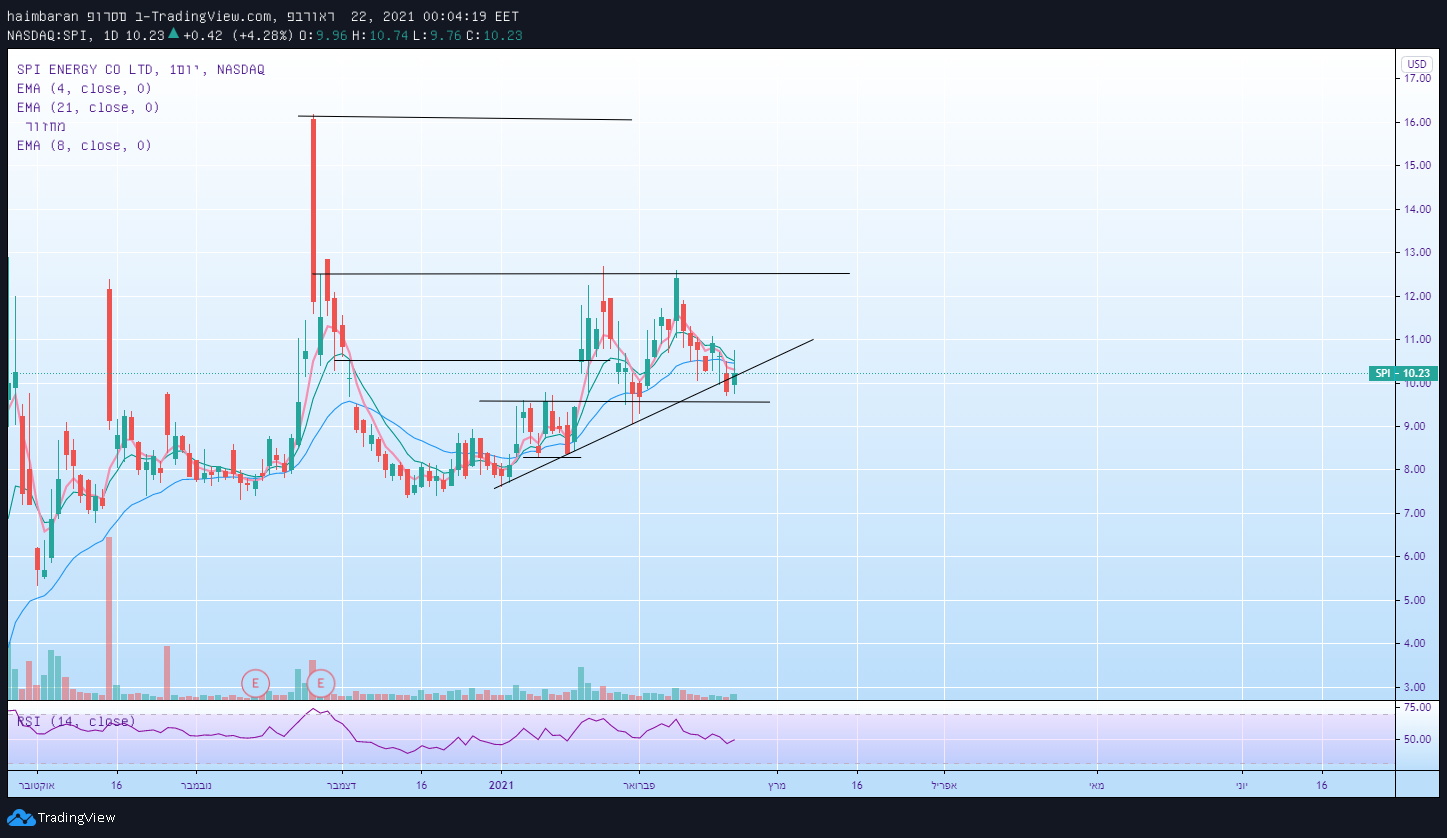The width and height of the screenshot is (1447, 838).
Task: Click the מאי date label on time axis
Action: [x=1096, y=785]
